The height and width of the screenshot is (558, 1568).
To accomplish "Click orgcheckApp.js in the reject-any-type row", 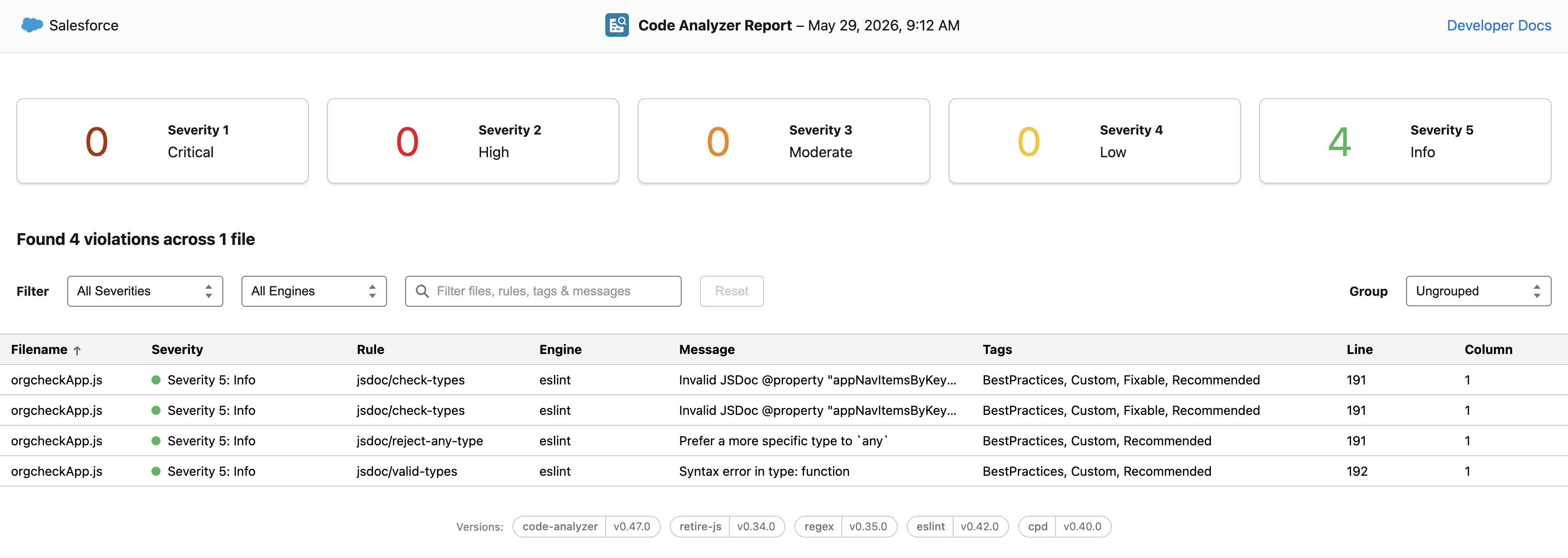I will (x=56, y=441).
